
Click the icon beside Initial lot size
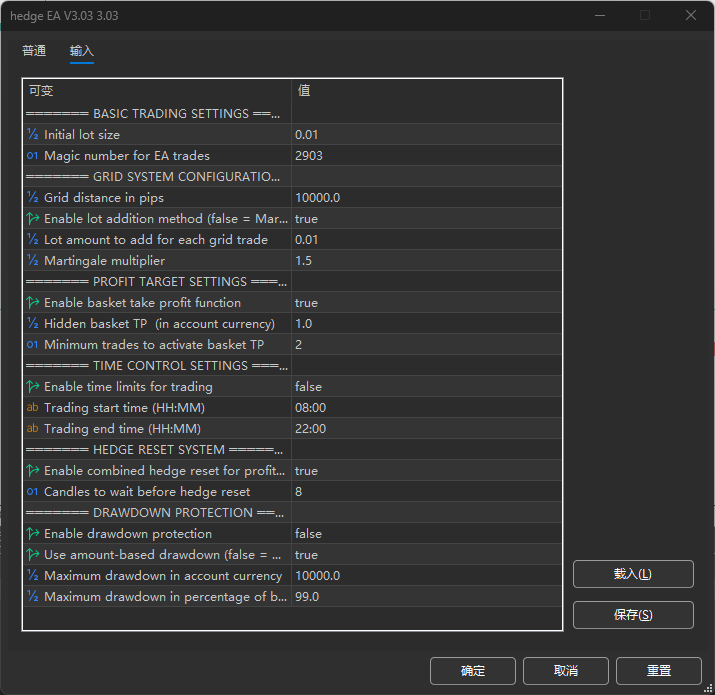tap(33, 135)
